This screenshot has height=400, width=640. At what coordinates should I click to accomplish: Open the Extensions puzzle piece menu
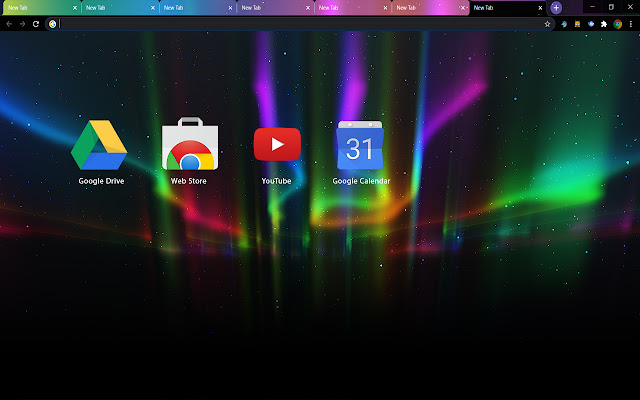[603, 23]
